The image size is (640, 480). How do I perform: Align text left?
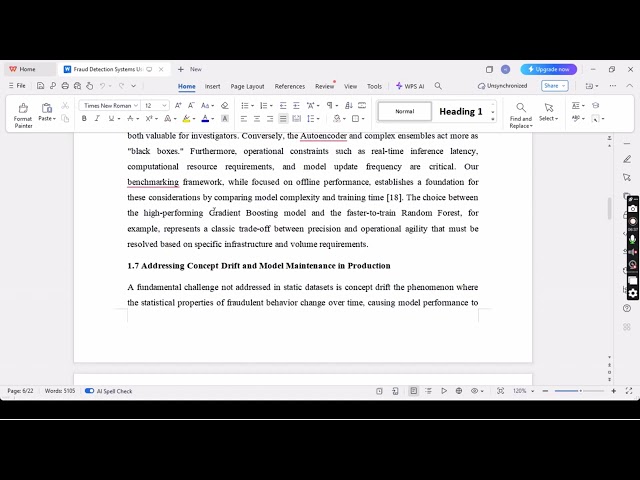pyautogui.click(x=244, y=119)
